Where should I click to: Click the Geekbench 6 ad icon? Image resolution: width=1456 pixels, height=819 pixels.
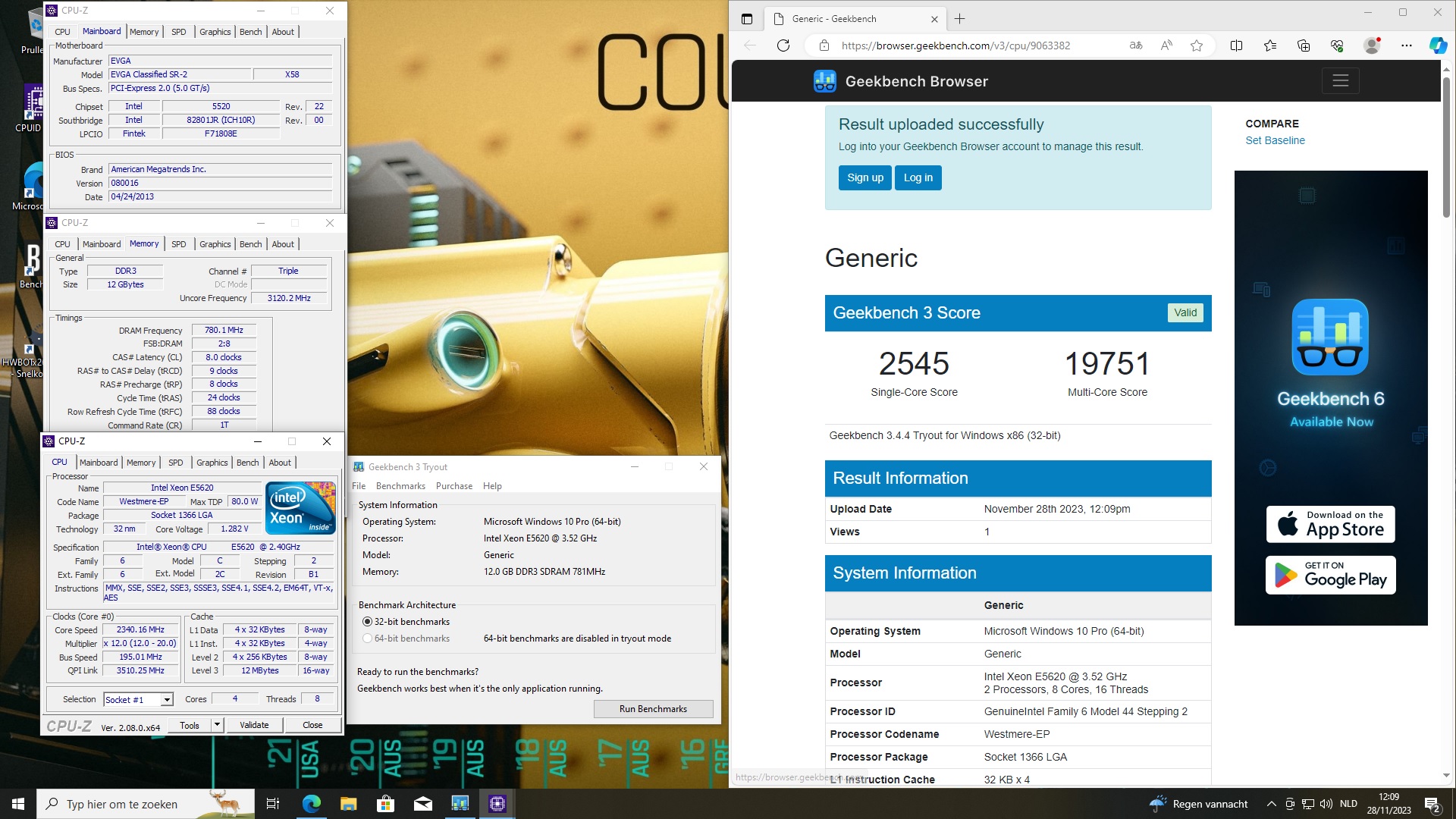pos(1330,337)
